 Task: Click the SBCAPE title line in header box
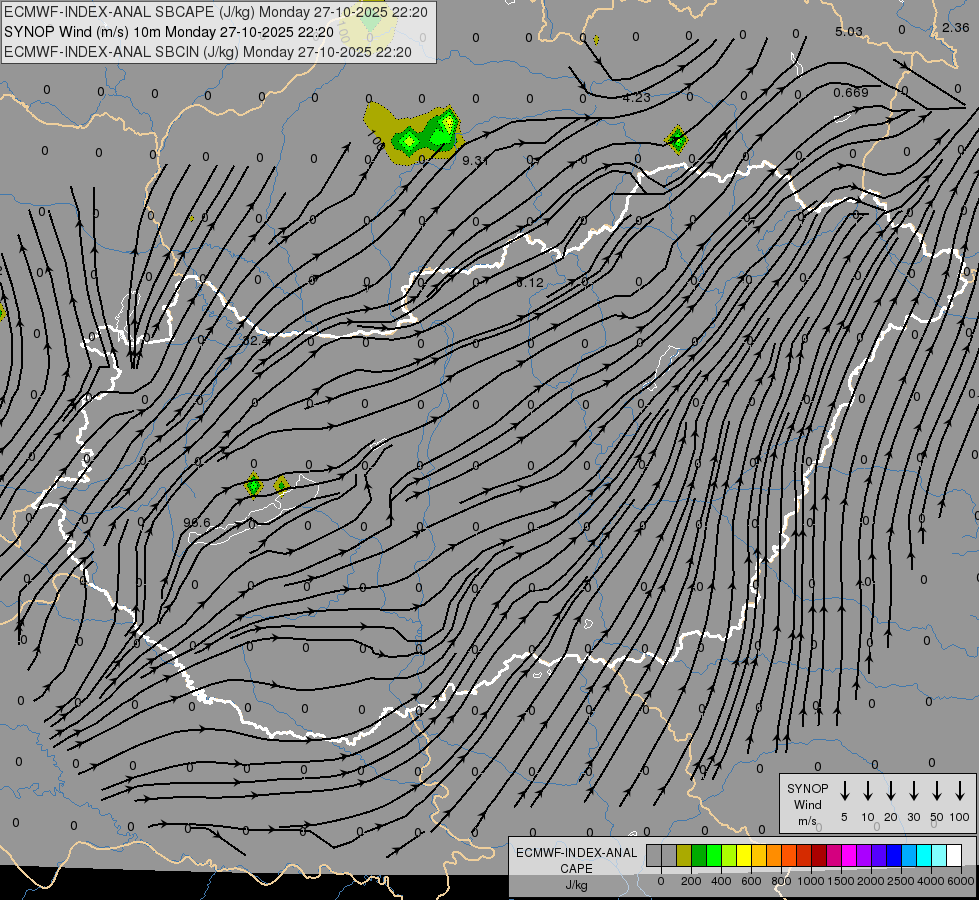216,12
